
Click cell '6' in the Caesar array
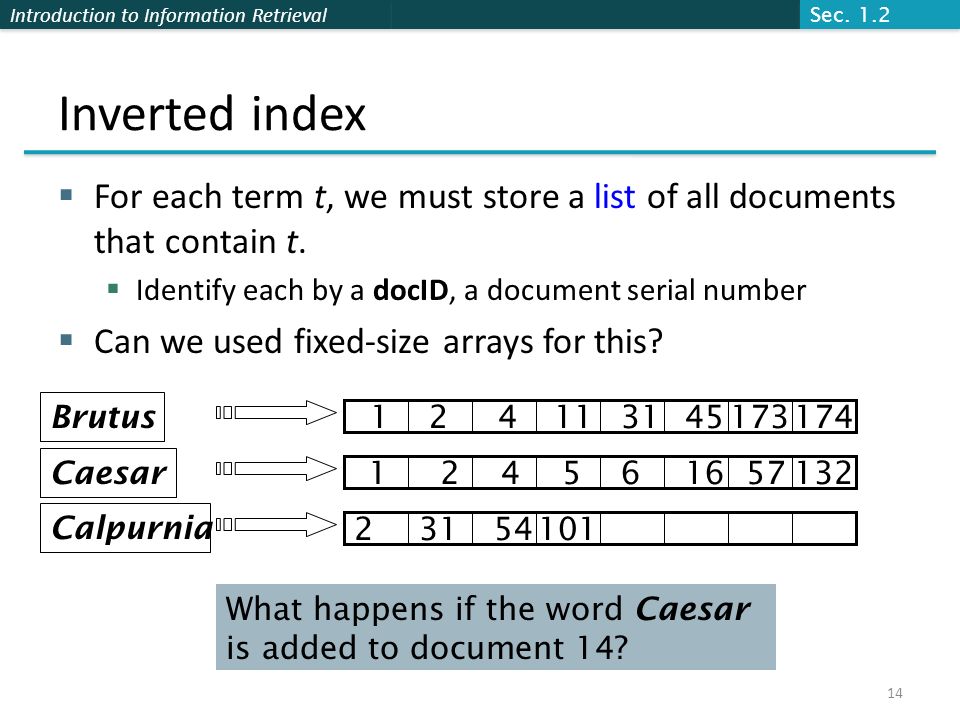[x=632, y=473]
